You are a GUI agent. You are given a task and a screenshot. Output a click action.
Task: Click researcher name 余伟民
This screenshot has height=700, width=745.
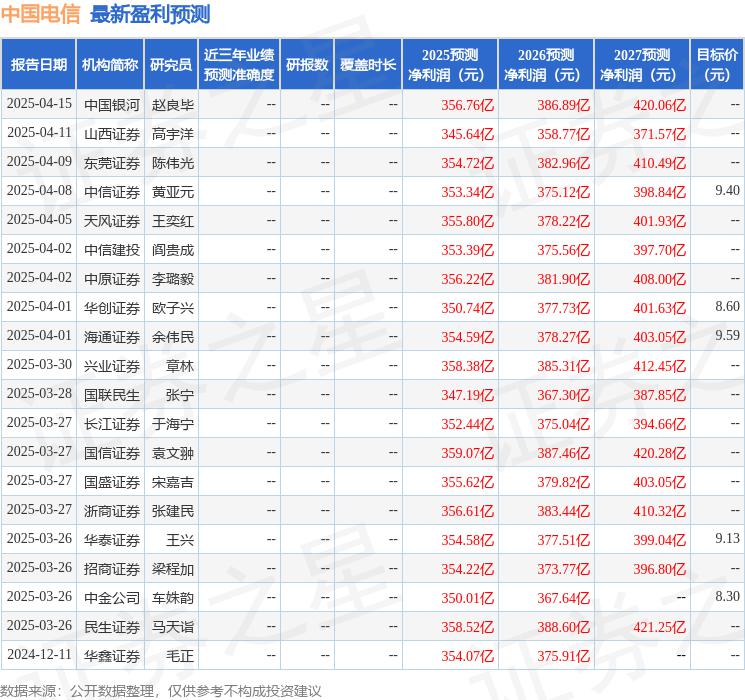click(173, 337)
